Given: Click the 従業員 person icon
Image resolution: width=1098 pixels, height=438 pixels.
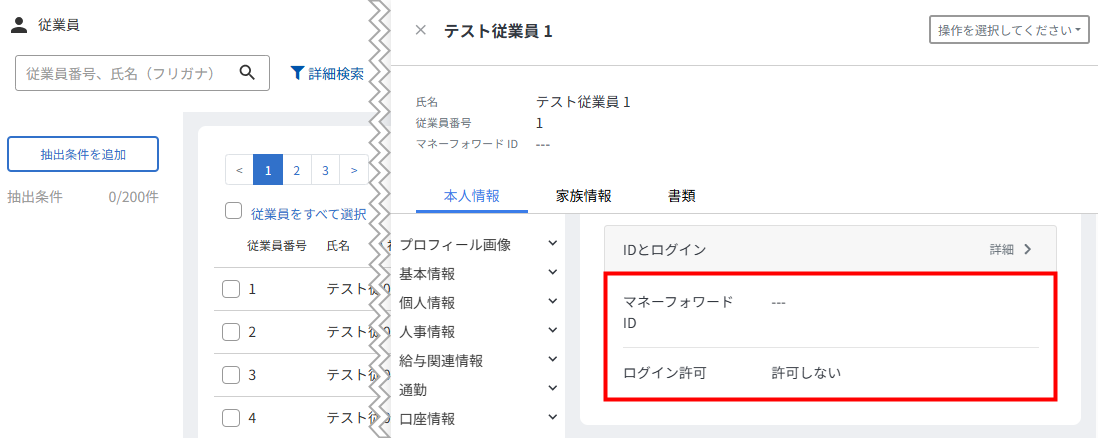Looking at the screenshot, I should (x=18, y=26).
